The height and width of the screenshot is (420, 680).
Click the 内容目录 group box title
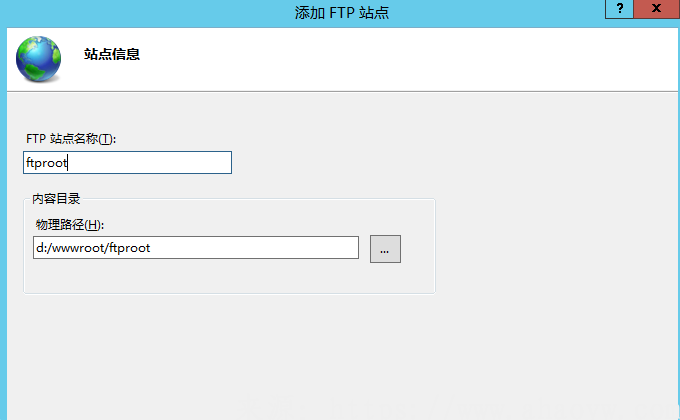point(56,199)
